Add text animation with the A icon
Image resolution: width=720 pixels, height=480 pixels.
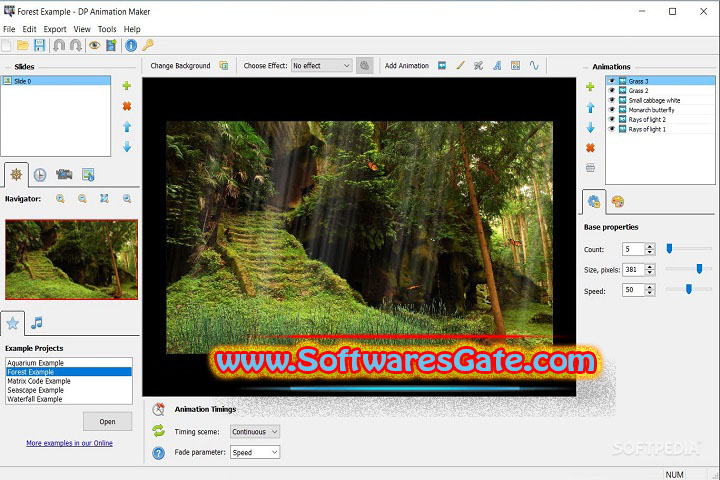[497, 66]
